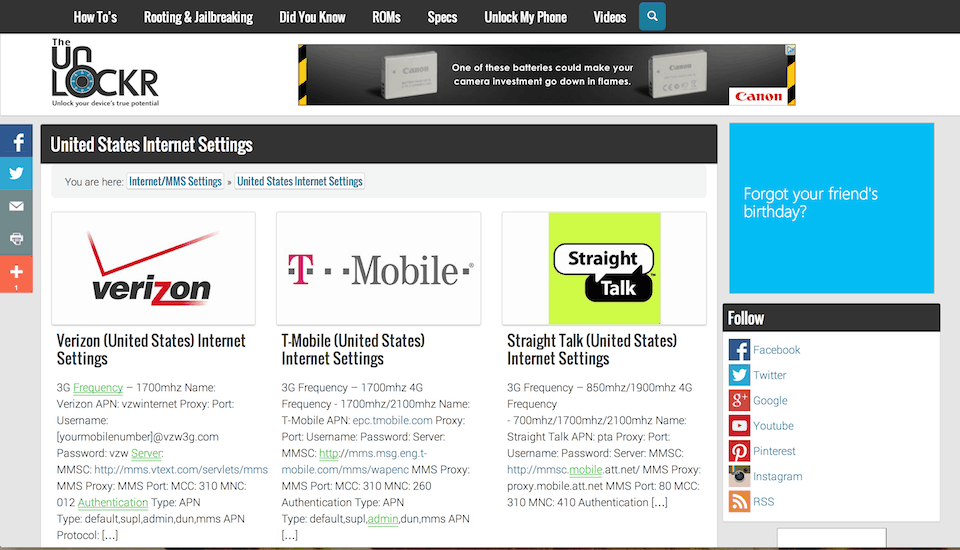Click the mms.vtext.com servlets link
Viewport: 960px width, 550px height.
181,470
